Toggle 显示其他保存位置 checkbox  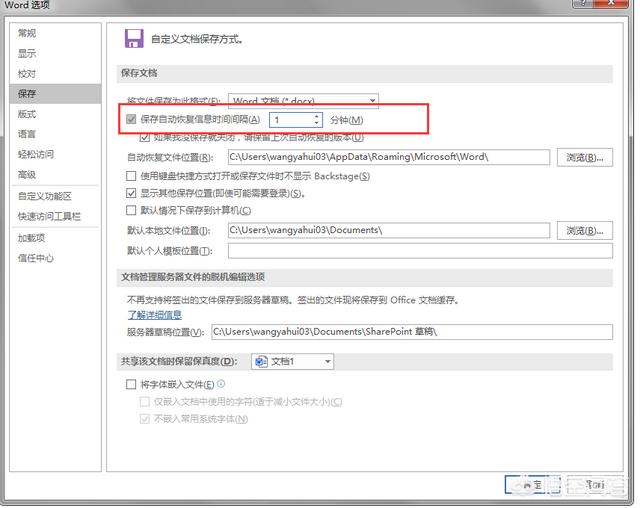click(131, 193)
